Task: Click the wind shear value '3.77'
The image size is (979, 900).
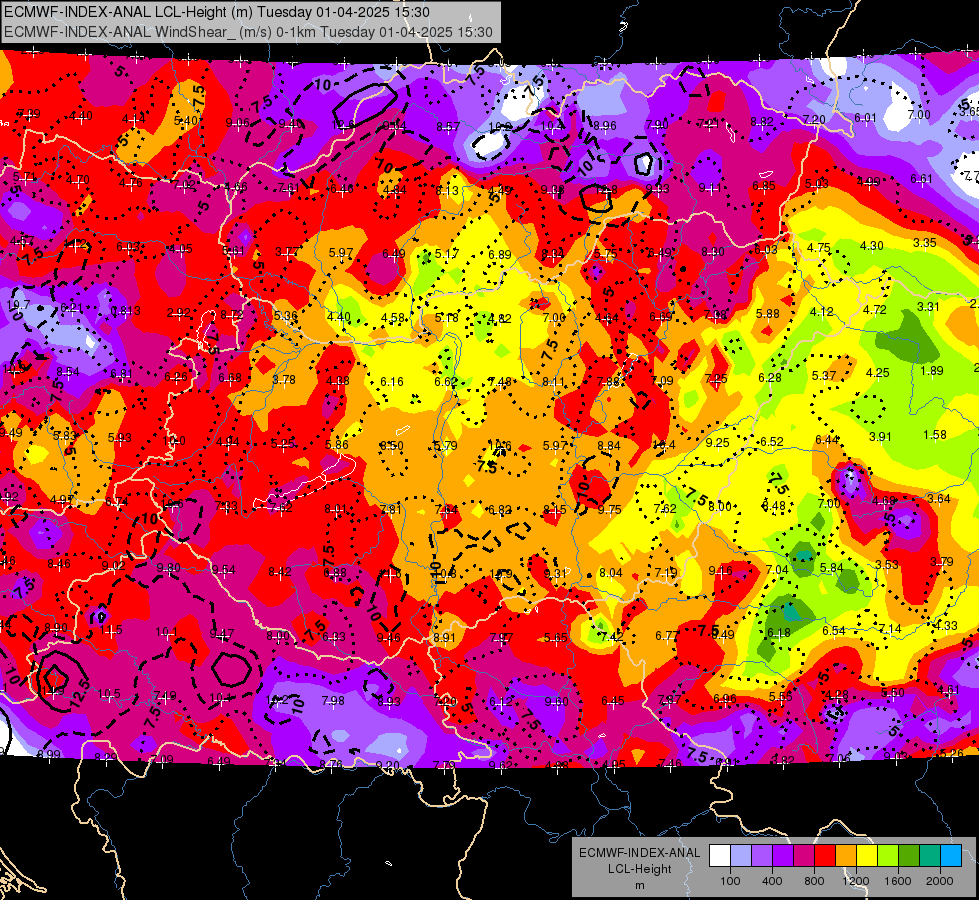Action: point(287,252)
